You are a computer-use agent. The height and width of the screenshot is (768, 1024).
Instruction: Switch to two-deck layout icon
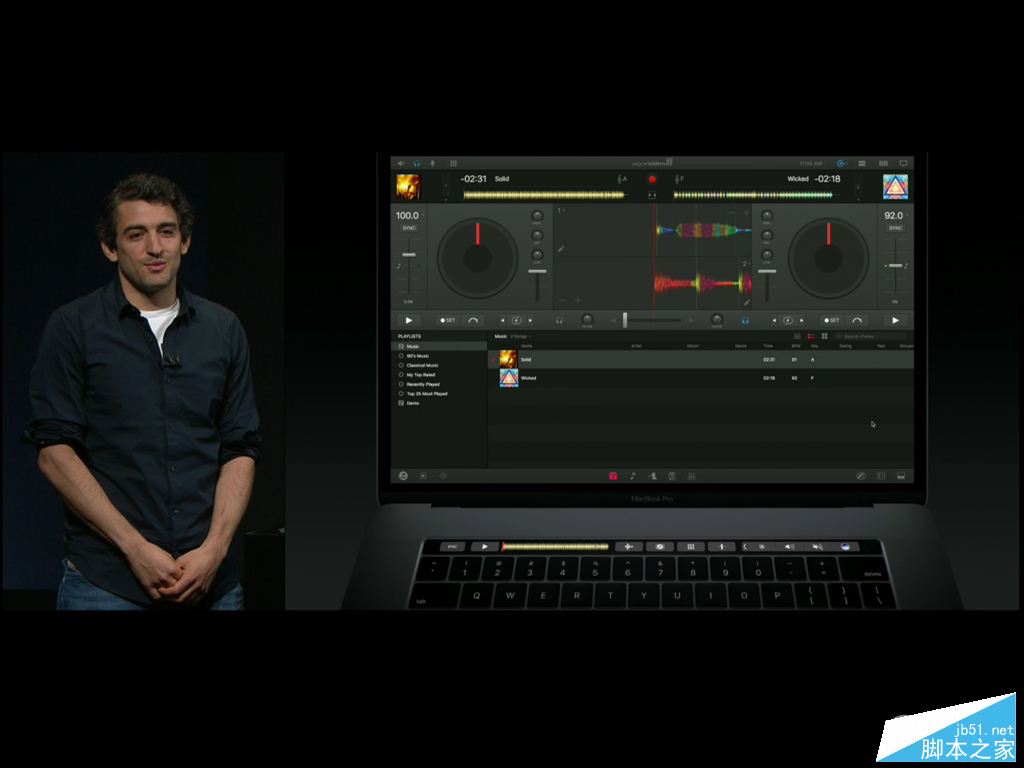(862, 163)
